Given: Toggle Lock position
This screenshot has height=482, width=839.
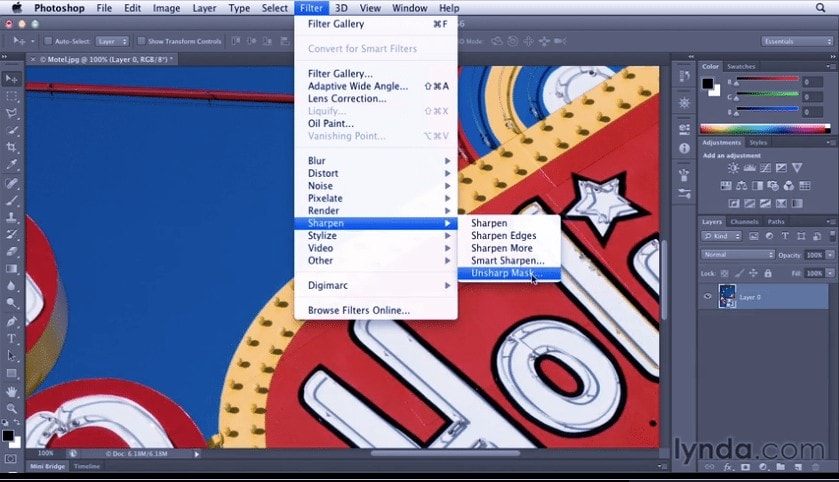Looking at the screenshot, I should [753, 273].
